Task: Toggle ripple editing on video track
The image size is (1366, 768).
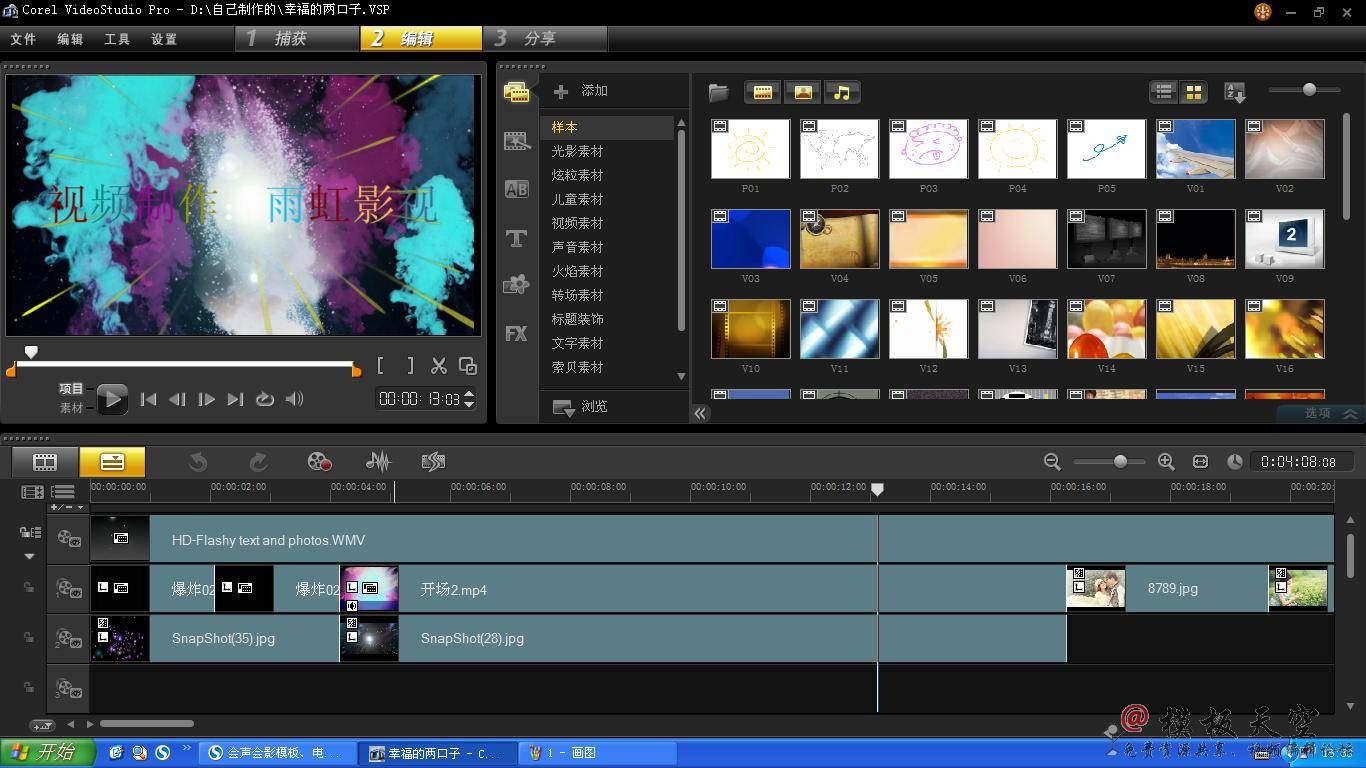Action: [x=29, y=532]
